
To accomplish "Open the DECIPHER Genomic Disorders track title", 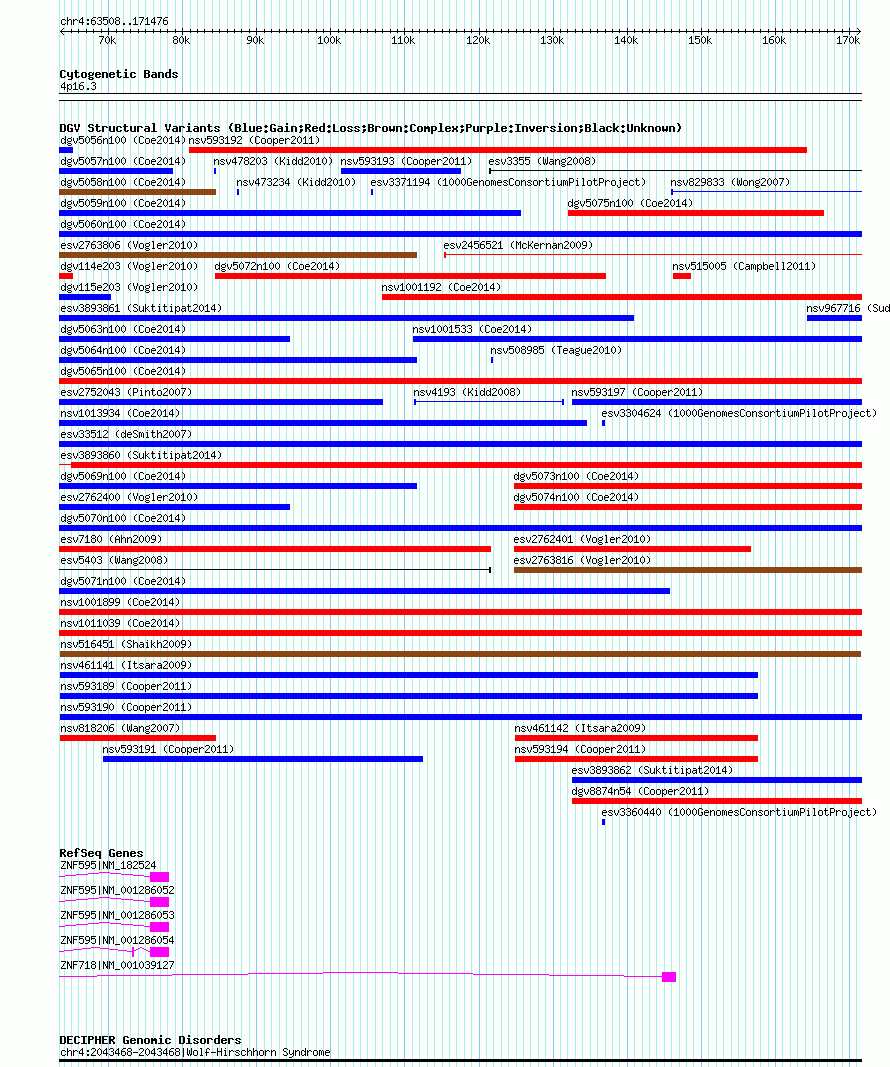I will click(150, 1040).
